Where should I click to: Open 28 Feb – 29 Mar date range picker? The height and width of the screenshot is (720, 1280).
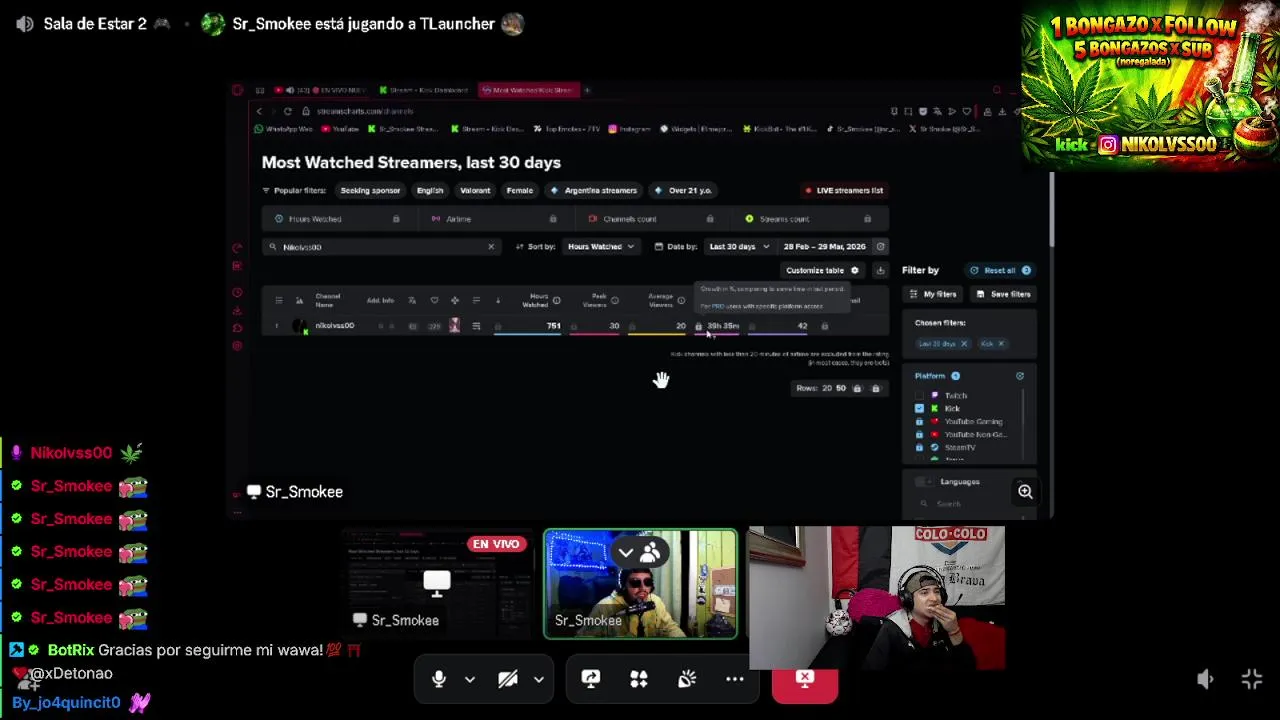pyautogui.click(x=825, y=246)
